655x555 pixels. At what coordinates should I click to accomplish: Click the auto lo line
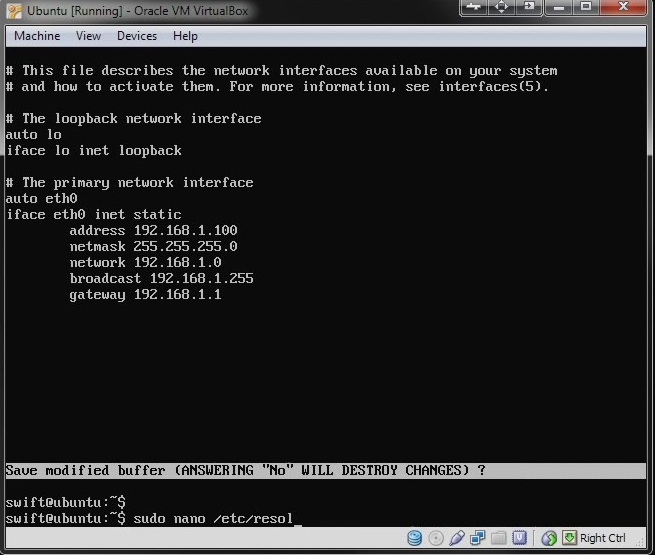[33, 134]
